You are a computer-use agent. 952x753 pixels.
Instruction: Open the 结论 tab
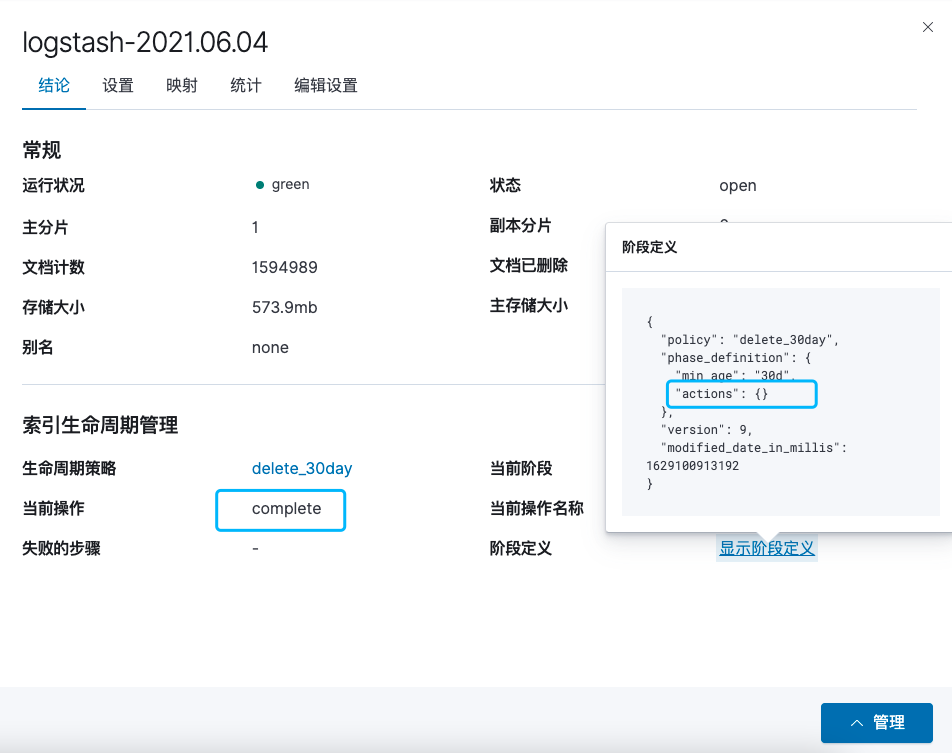(x=54, y=86)
